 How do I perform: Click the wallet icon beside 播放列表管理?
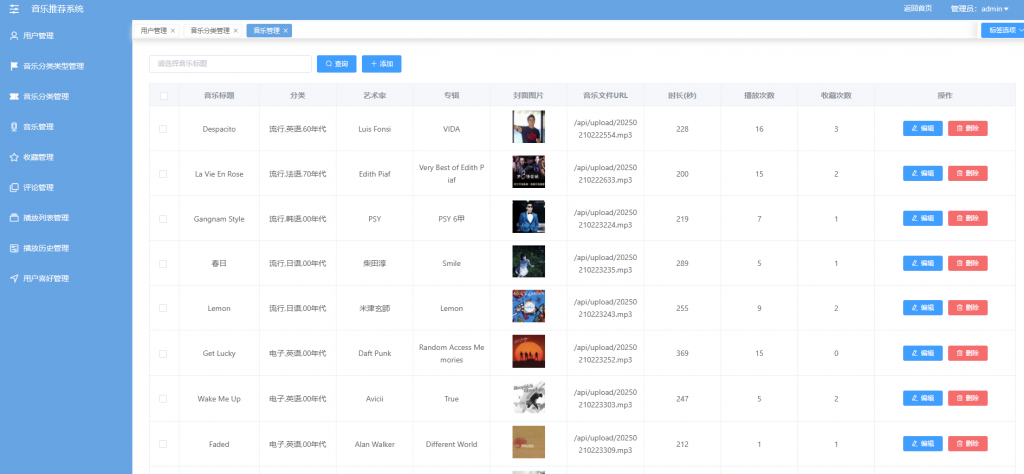click(x=14, y=218)
